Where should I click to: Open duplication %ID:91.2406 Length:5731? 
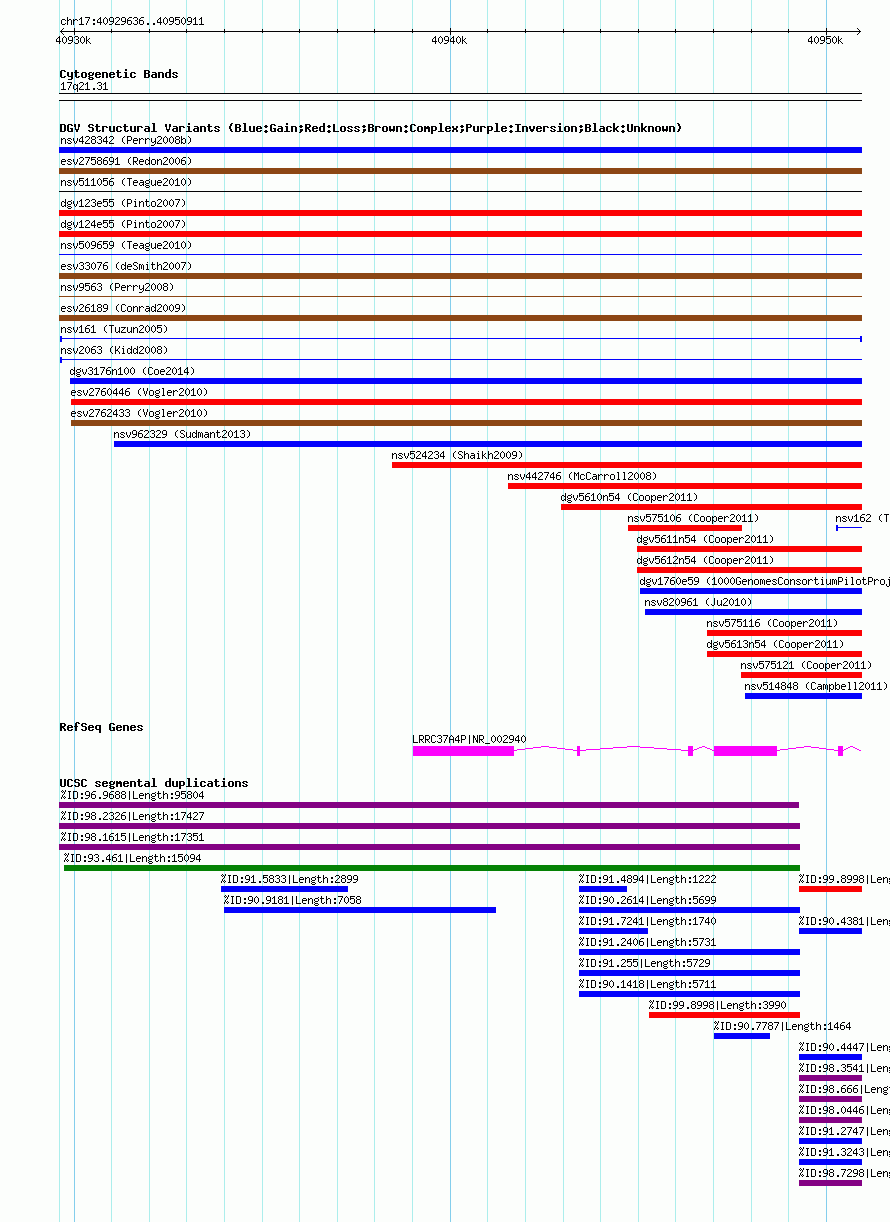[689, 952]
